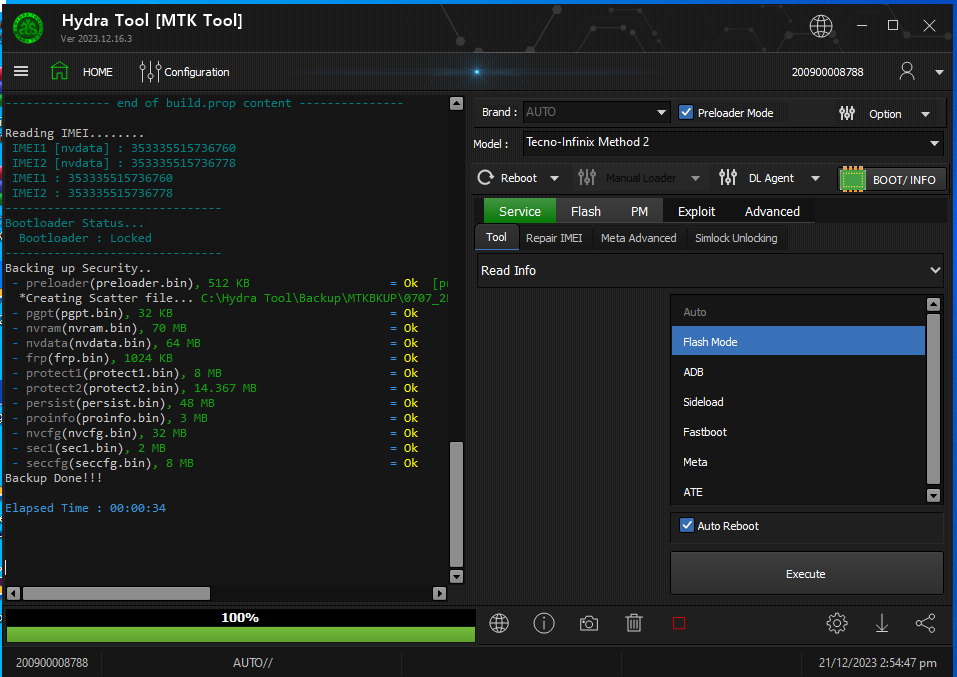
Task: Switch to the Advanced tab
Action: pos(772,211)
